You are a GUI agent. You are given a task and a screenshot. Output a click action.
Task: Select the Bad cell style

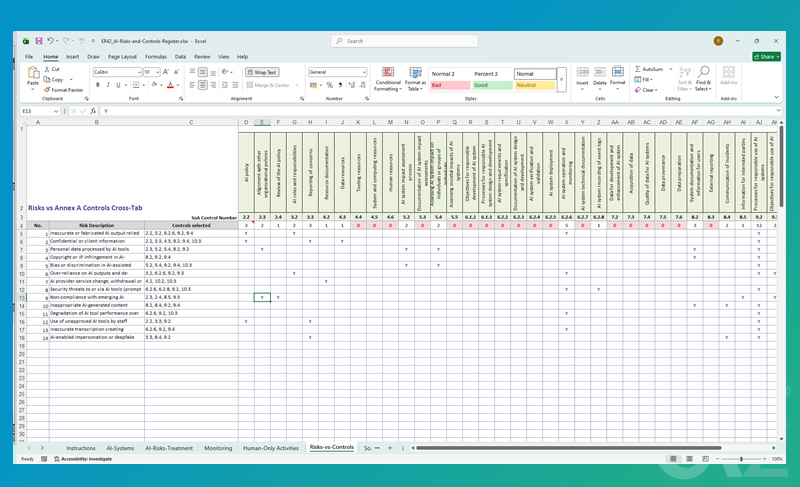(449, 85)
